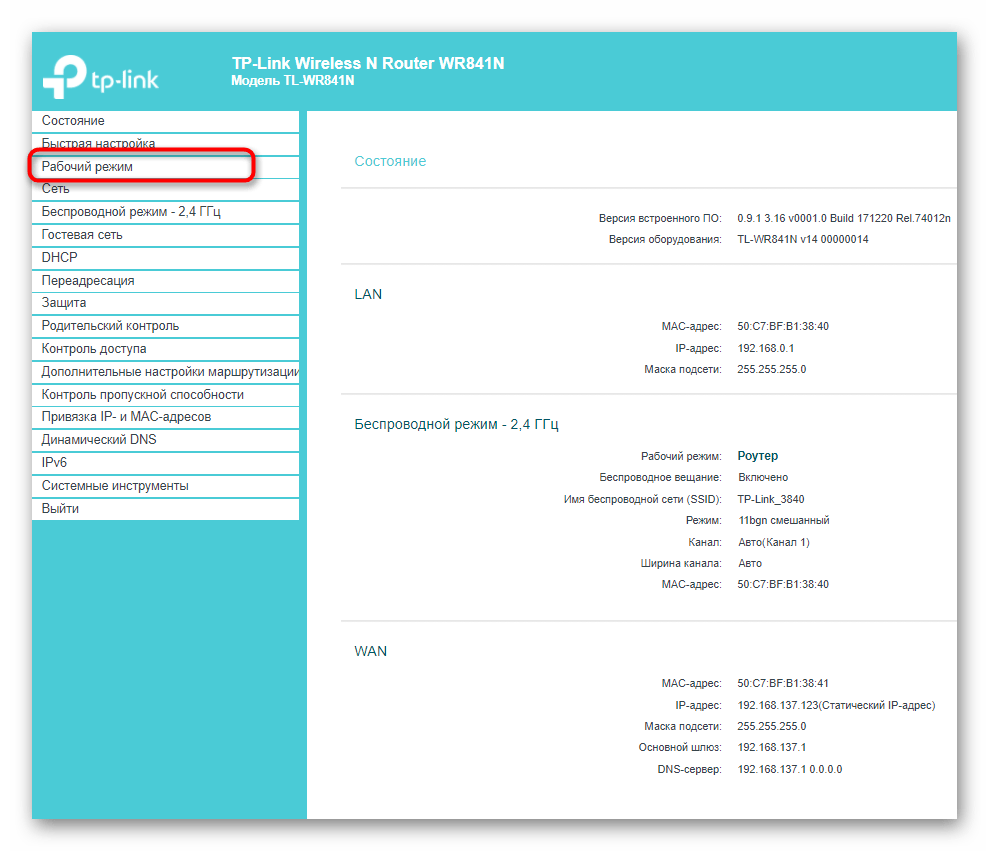
Task: Open Контроль пропускной способности
Action: [165, 395]
